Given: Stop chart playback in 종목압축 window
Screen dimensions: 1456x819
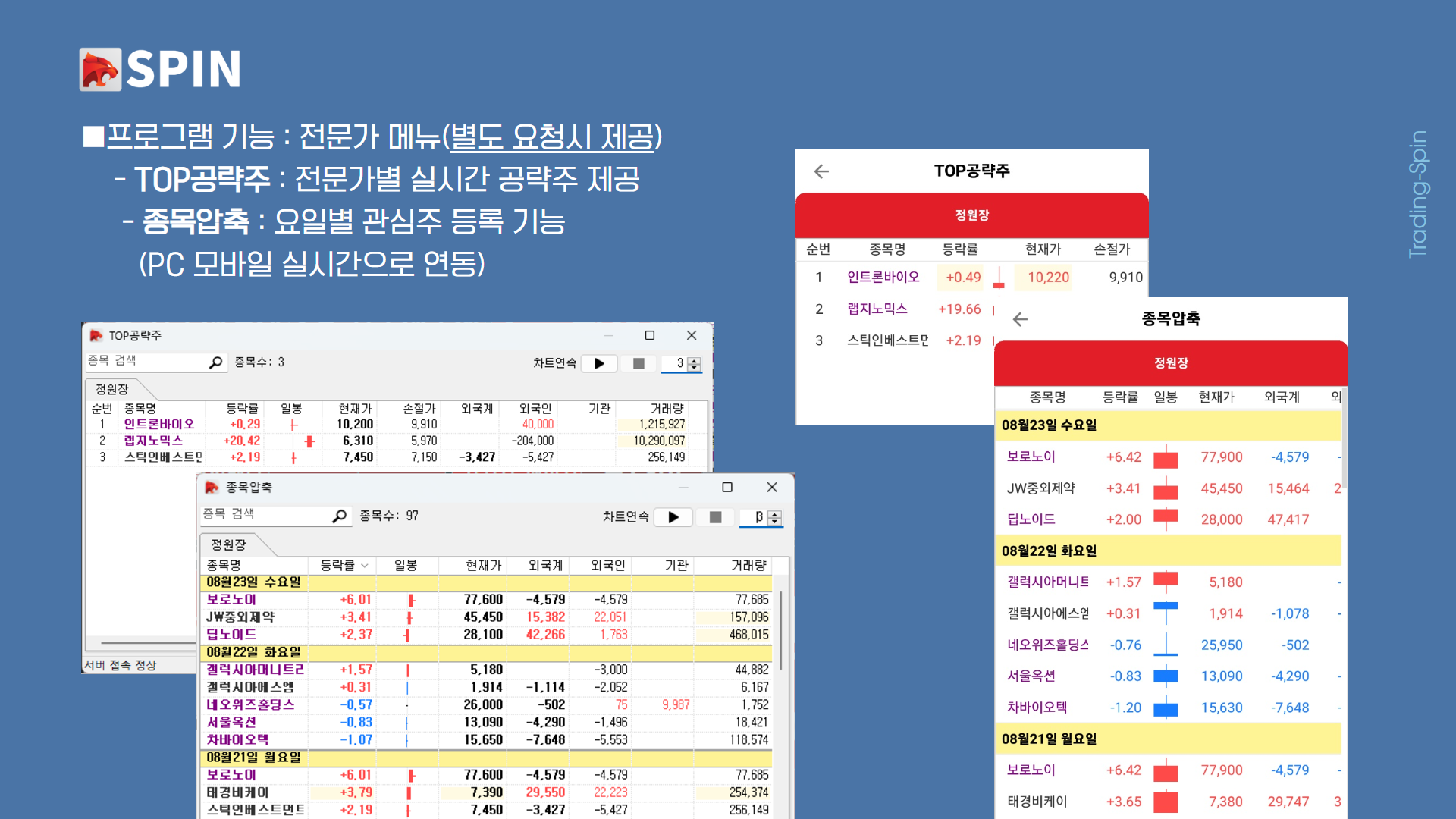Looking at the screenshot, I should click(x=714, y=517).
